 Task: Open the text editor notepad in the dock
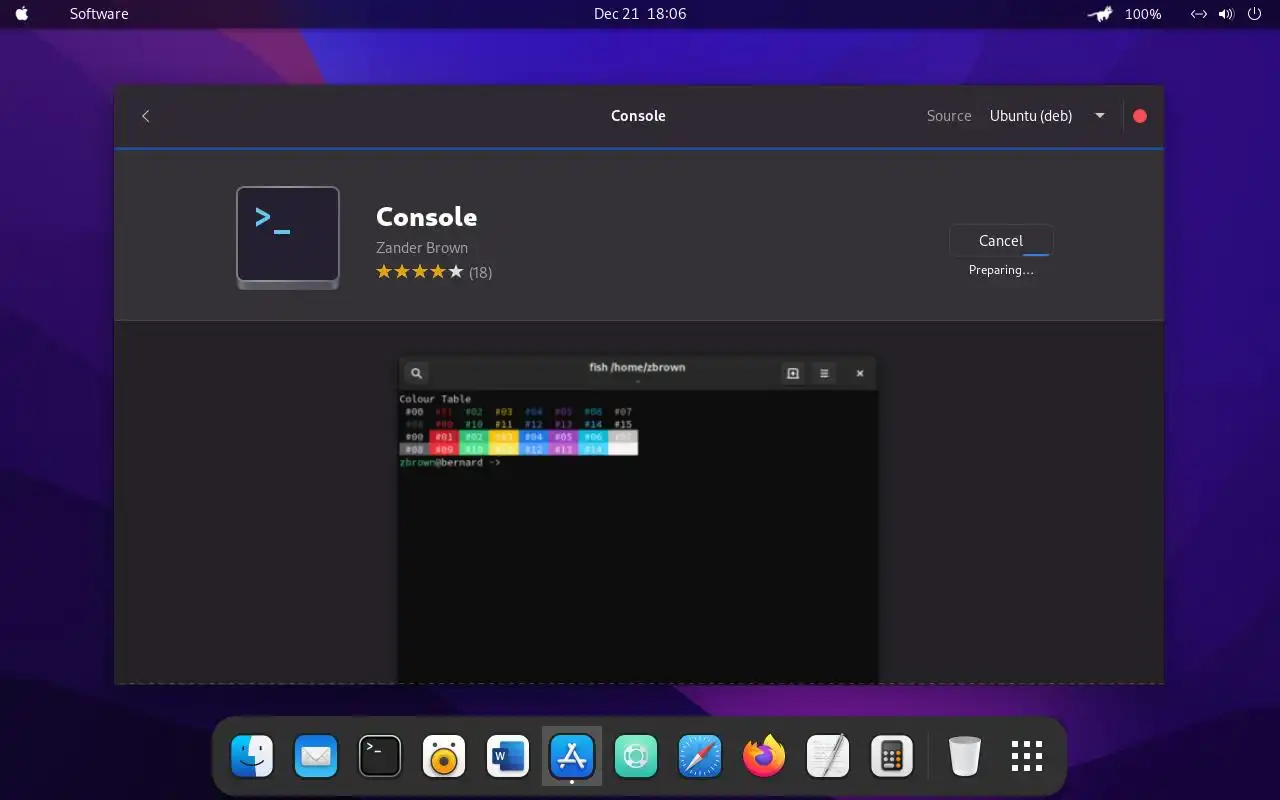pos(828,757)
